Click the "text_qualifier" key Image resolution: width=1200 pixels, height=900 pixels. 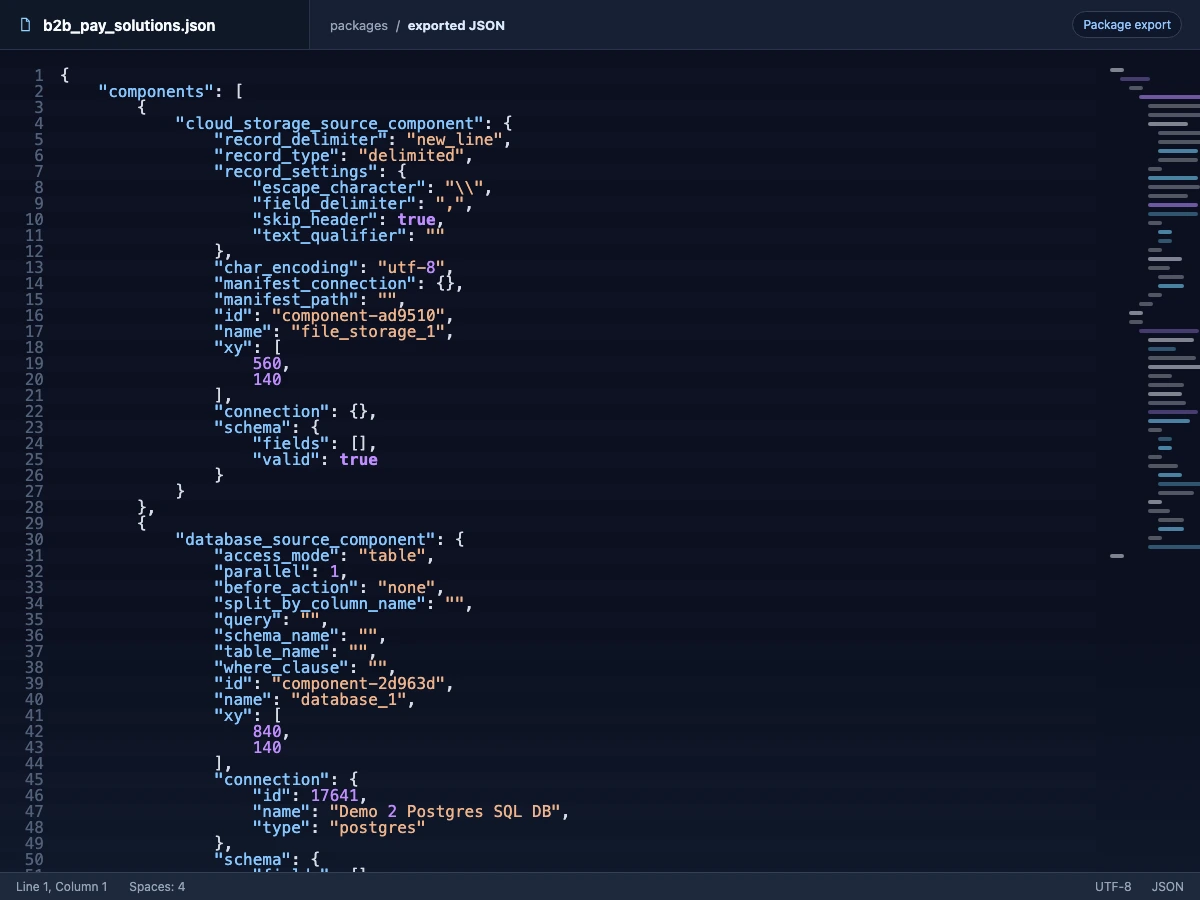pyautogui.click(x=329, y=235)
